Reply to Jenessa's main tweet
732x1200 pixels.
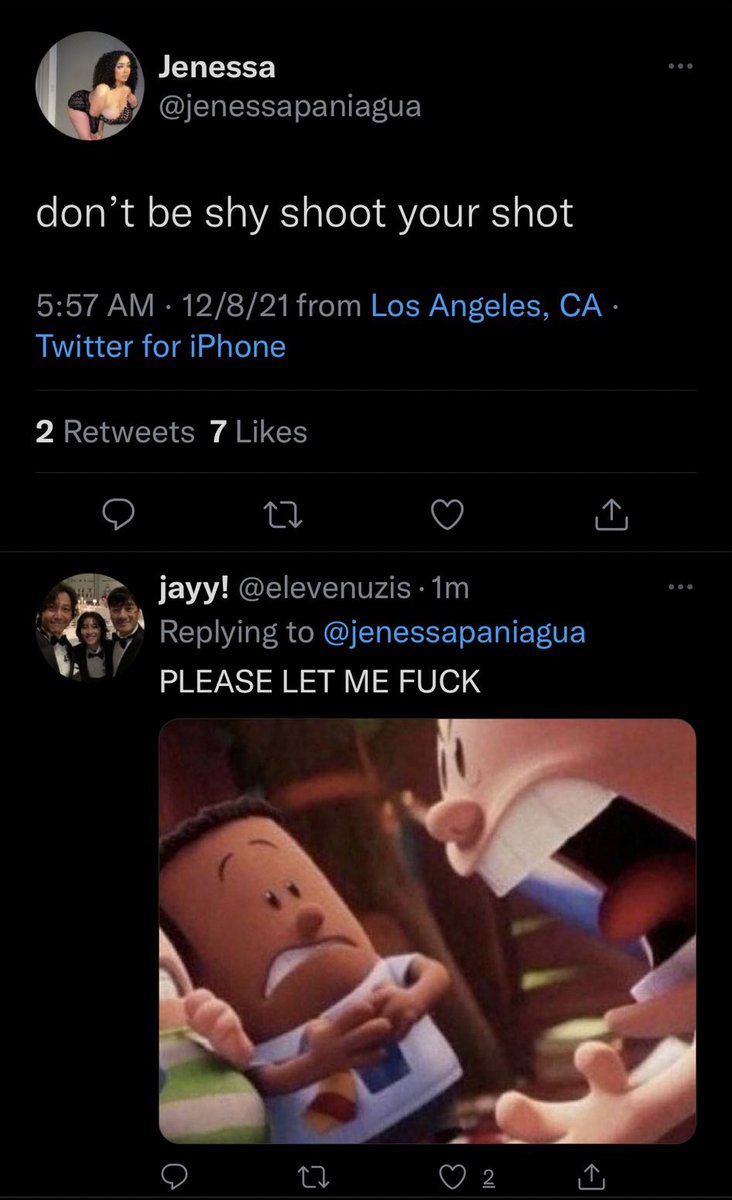120,514
